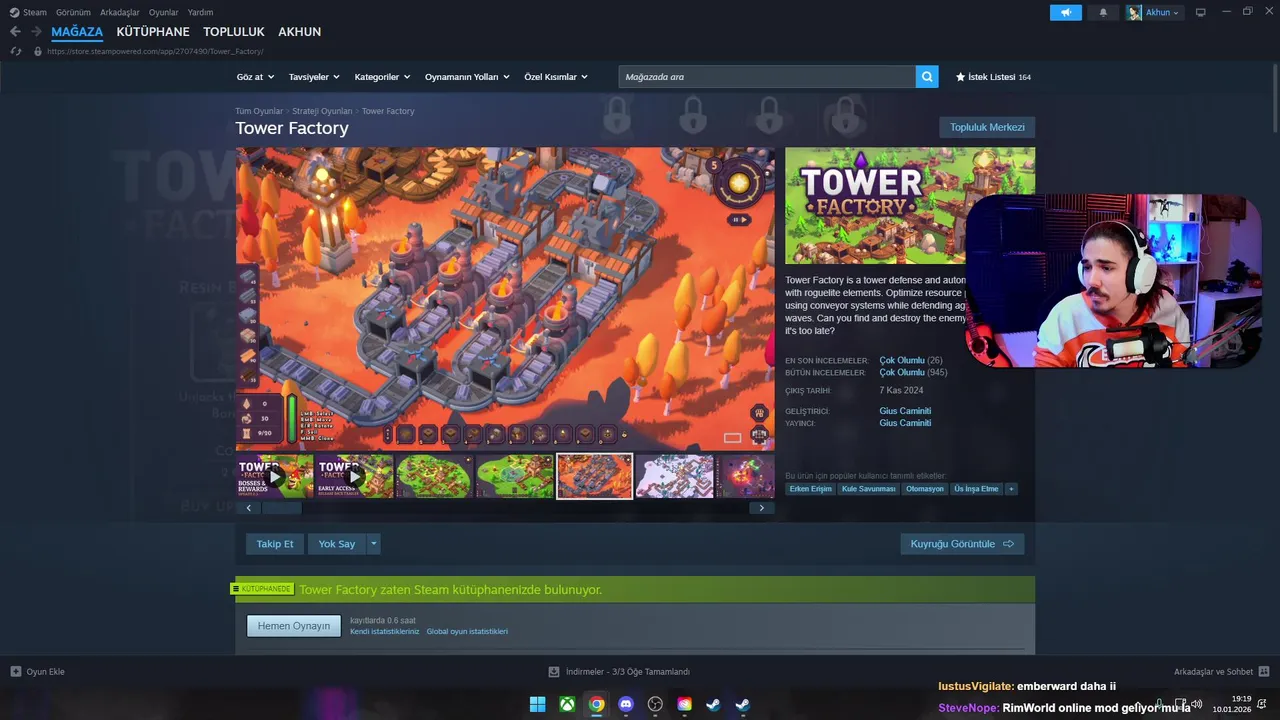Select the snowy map screenshot thumbnail
This screenshot has height=720, width=1280.
[x=675, y=476]
